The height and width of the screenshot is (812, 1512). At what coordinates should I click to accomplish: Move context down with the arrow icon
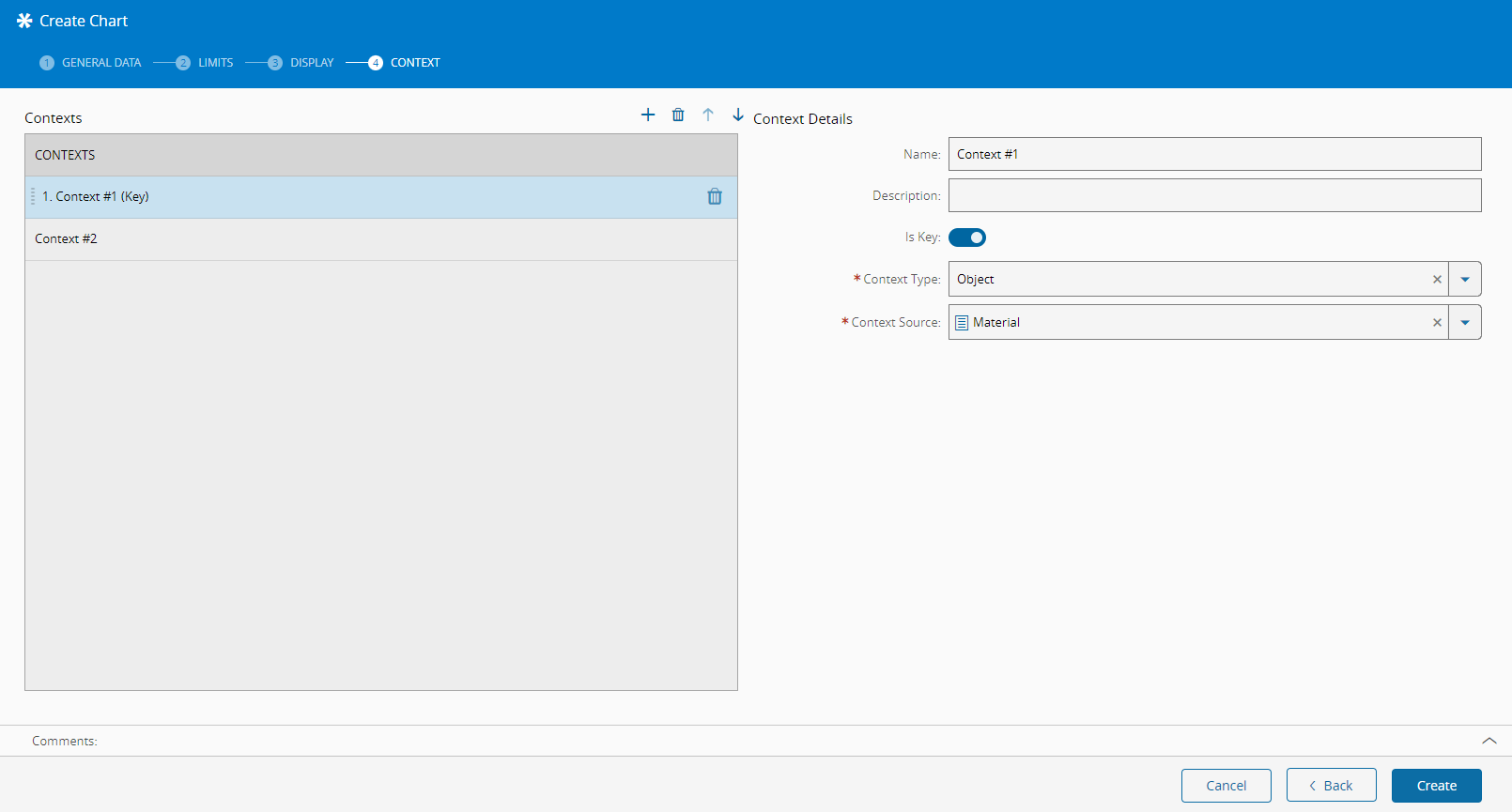[x=738, y=115]
